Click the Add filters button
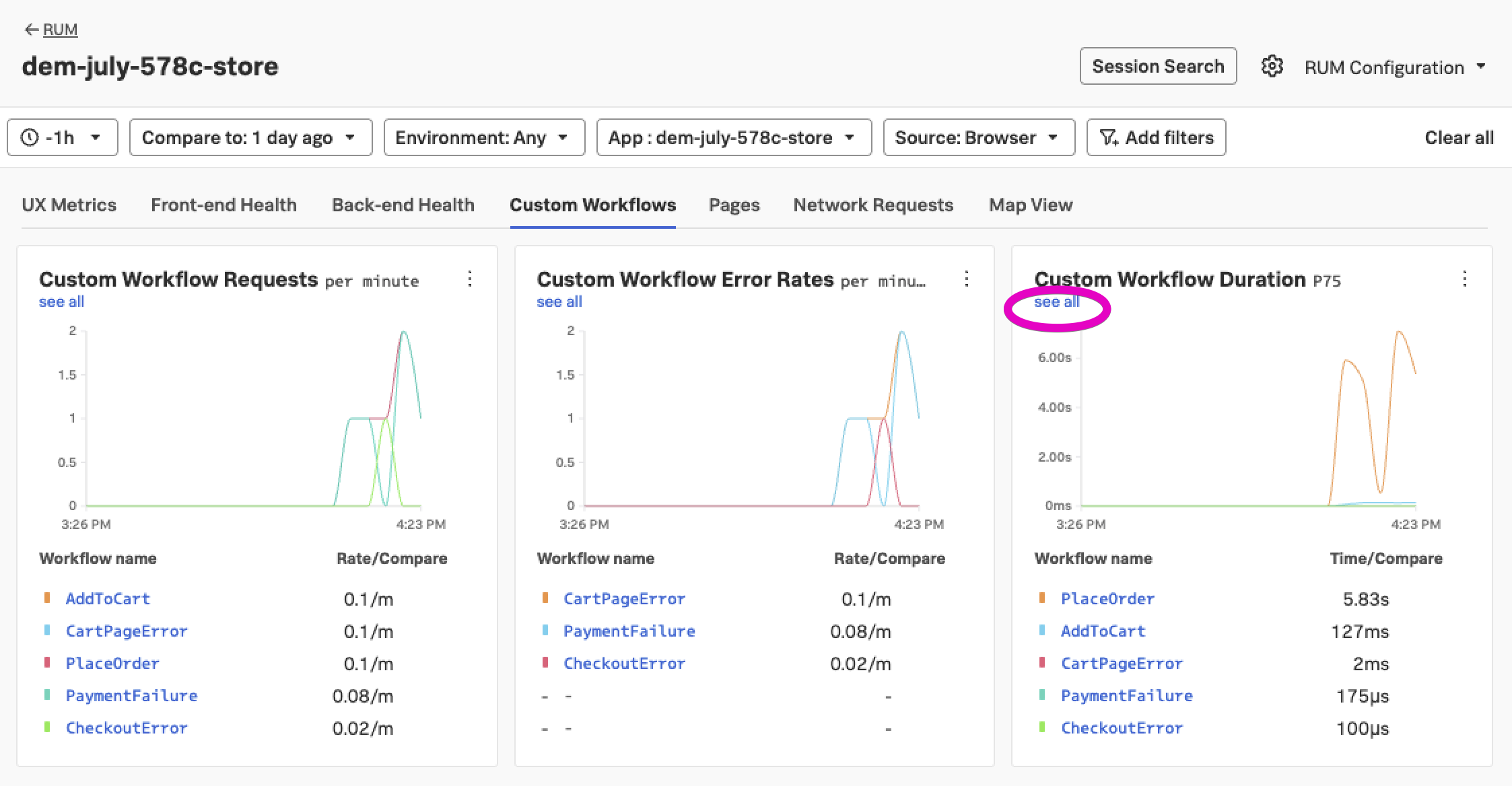Image resolution: width=1512 pixels, height=786 pixels. 1156,137
